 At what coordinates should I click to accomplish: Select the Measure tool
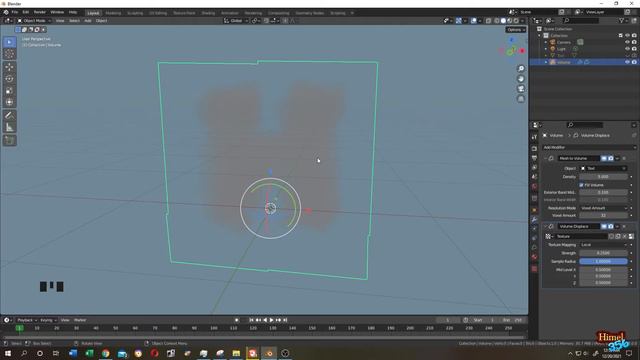[9, 127]
